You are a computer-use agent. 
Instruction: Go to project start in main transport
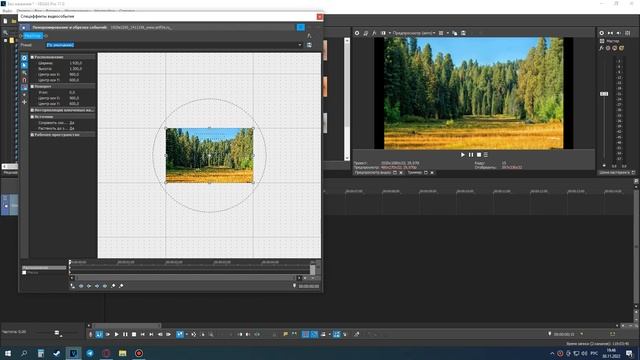[x=142, y=334]
